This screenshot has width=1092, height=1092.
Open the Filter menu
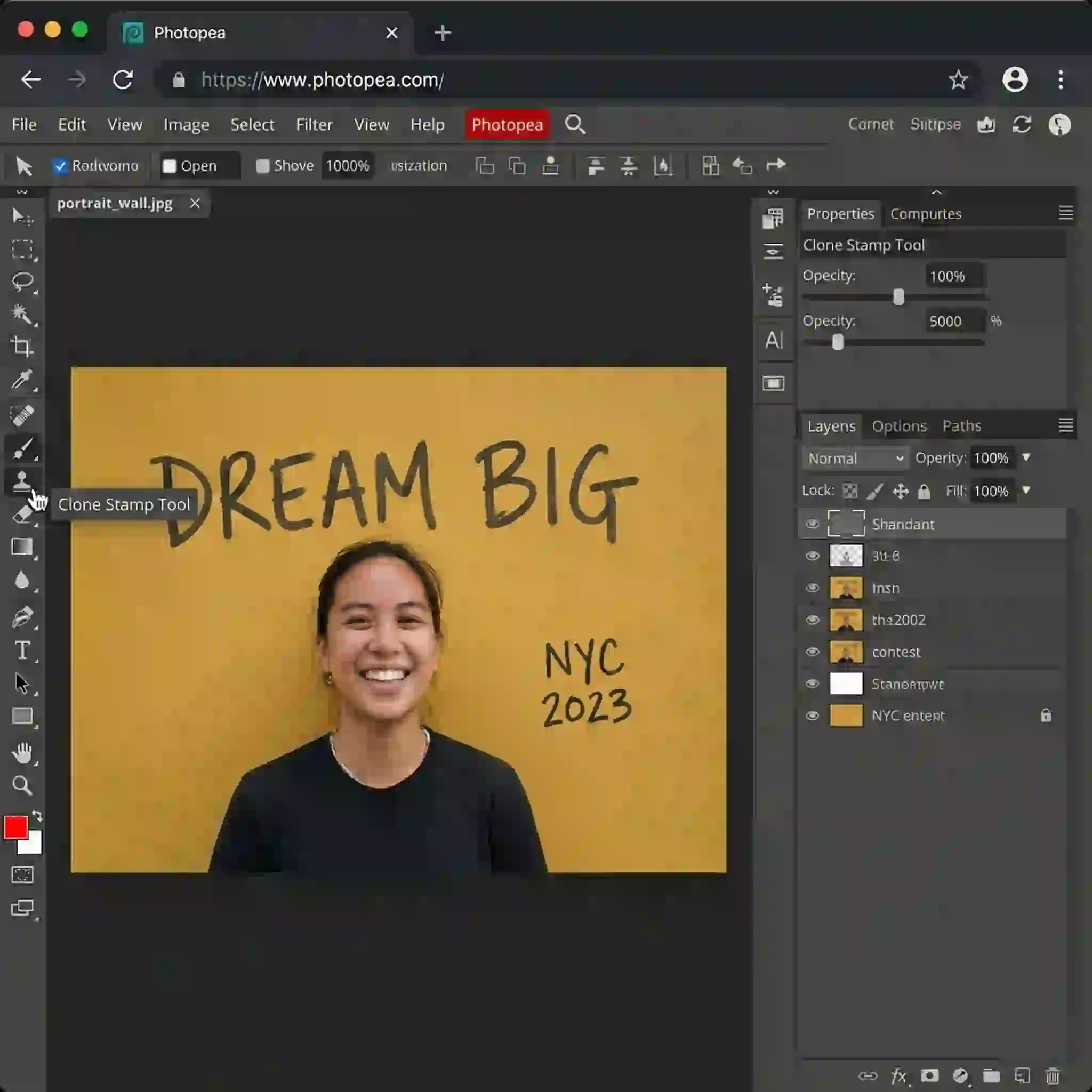tap(314, 124)
